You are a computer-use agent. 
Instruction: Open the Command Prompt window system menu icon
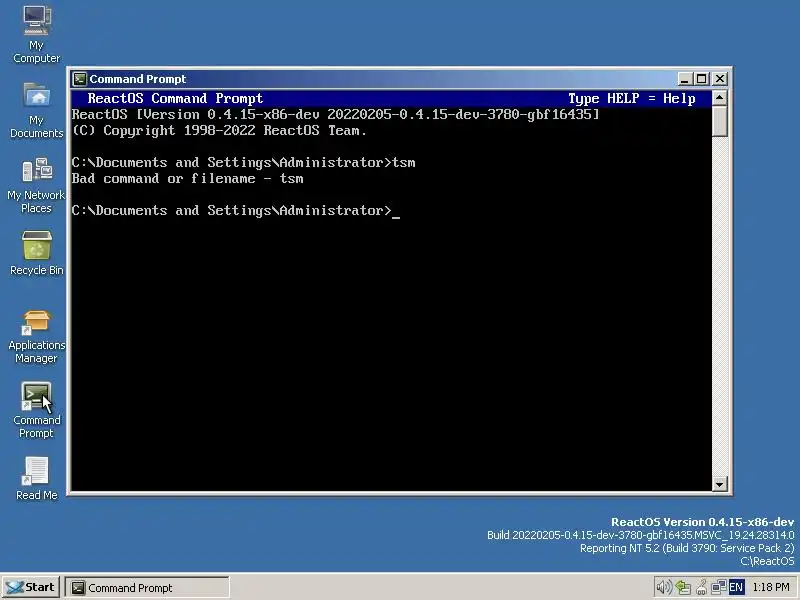(80, 79)
